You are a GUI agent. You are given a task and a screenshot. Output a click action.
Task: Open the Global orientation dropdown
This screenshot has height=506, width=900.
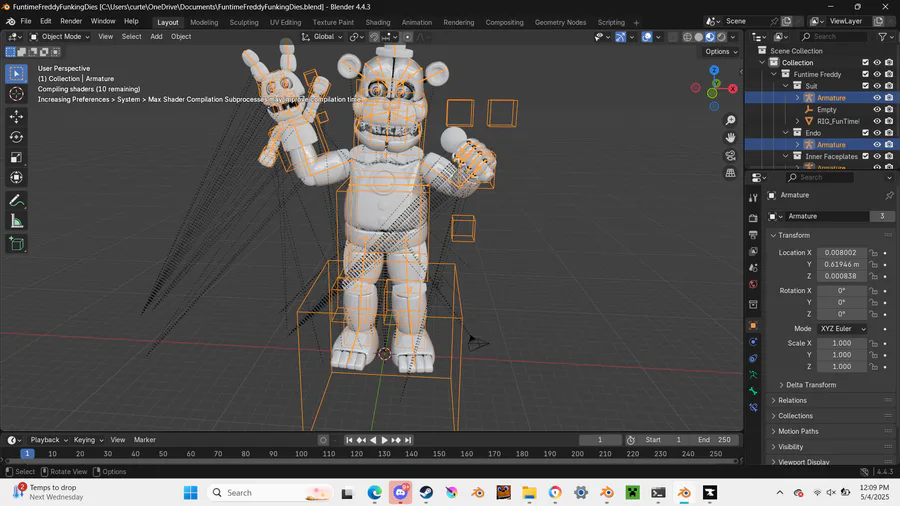click(x=322, y=37)
